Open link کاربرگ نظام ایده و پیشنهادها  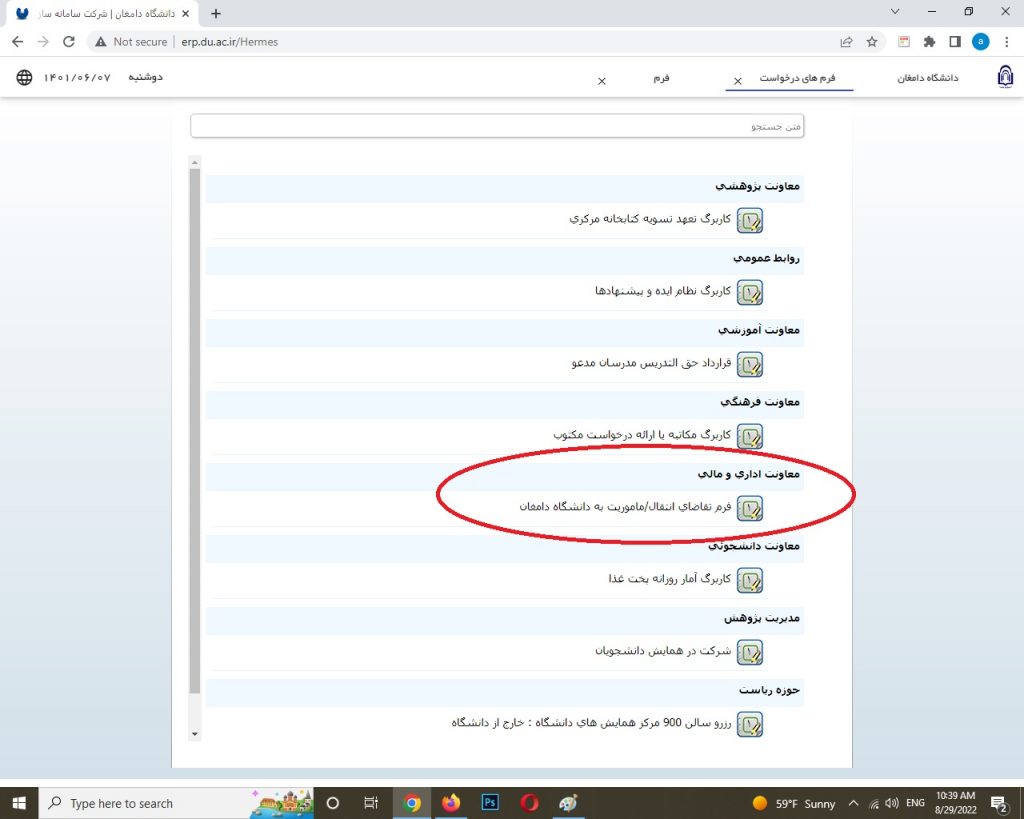pos(663,291)
